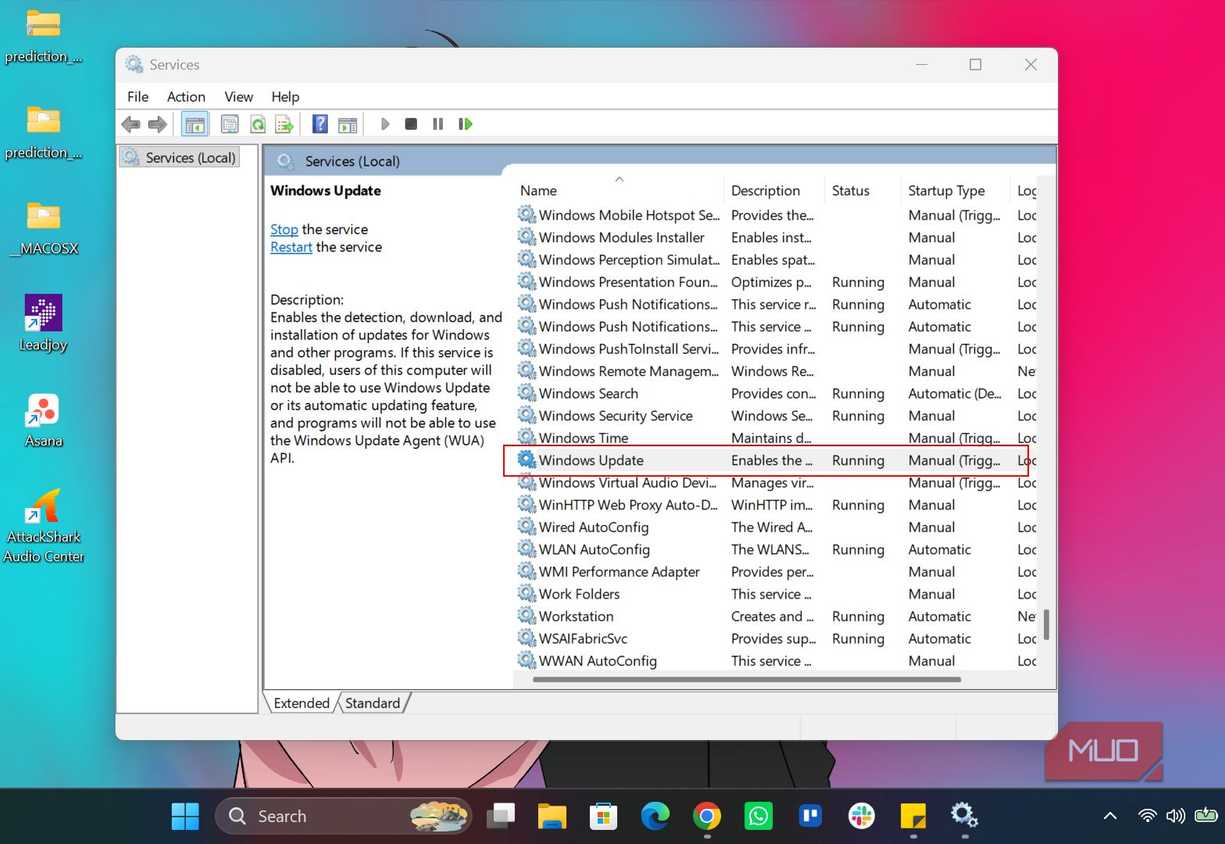Open Google Chrome from the taskbar

(707, 816)
